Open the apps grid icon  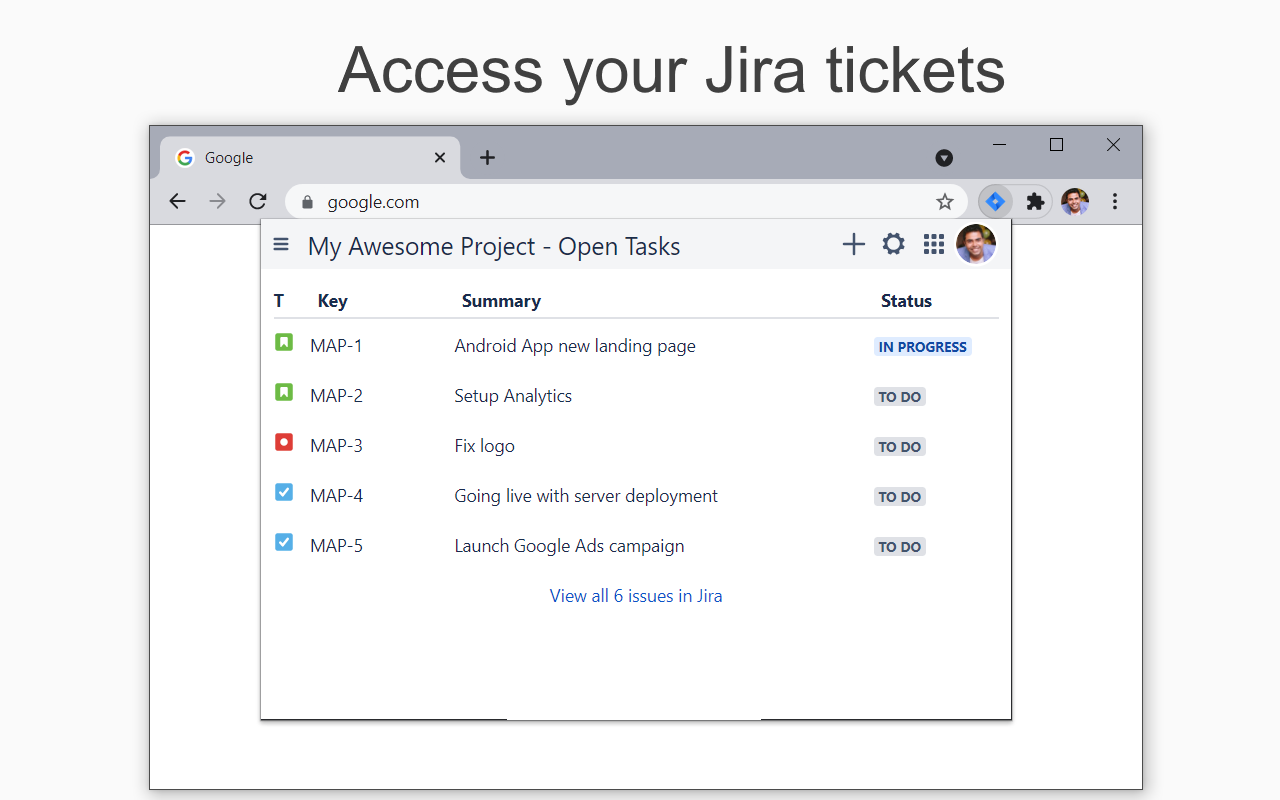[x=934, y=244]
